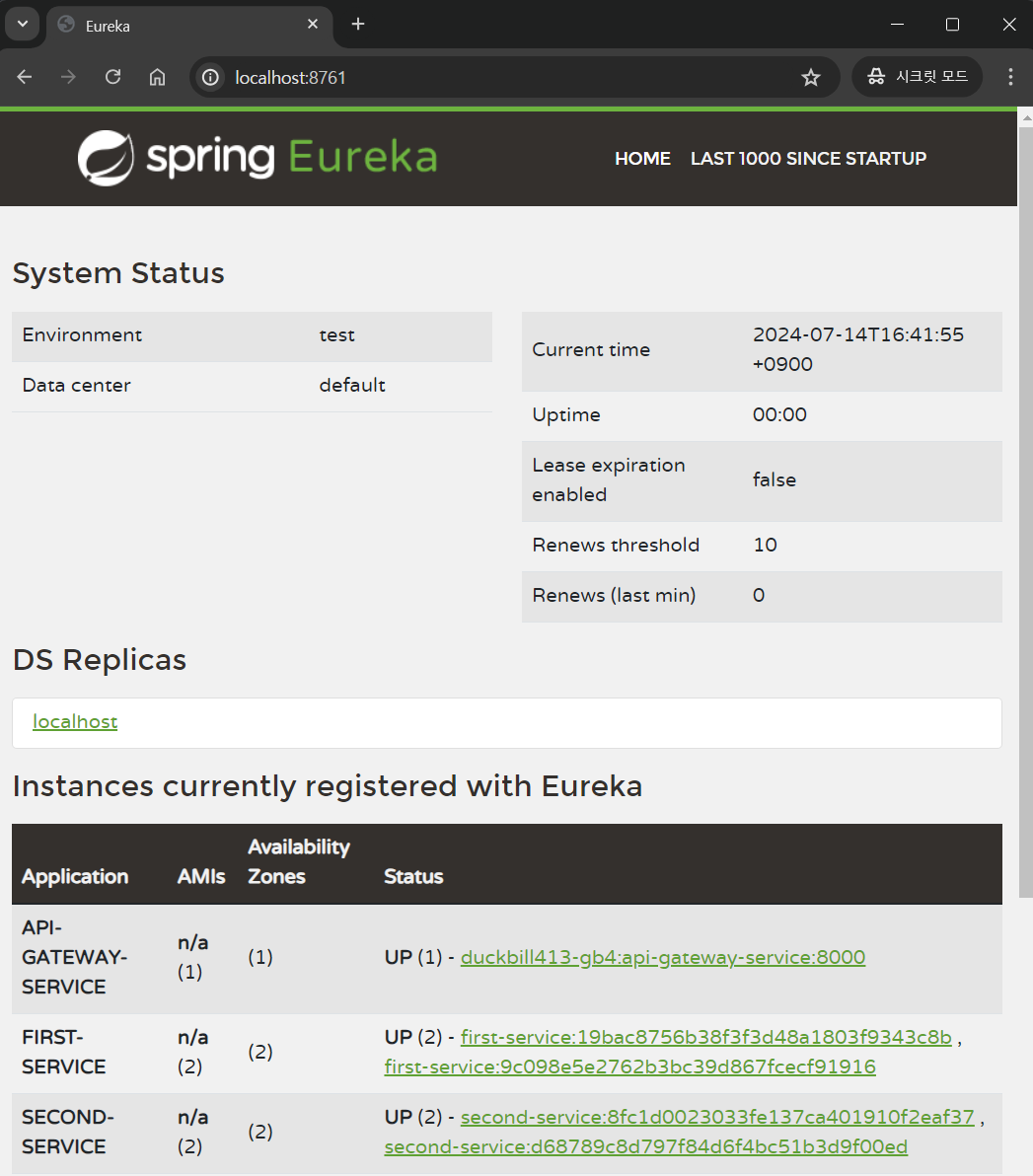Open second-service:d68789c8d797f84d6f4bc51b3d9f00ed link
This screenshot has height=1176, width=1033.
[x=646, y=1146]
